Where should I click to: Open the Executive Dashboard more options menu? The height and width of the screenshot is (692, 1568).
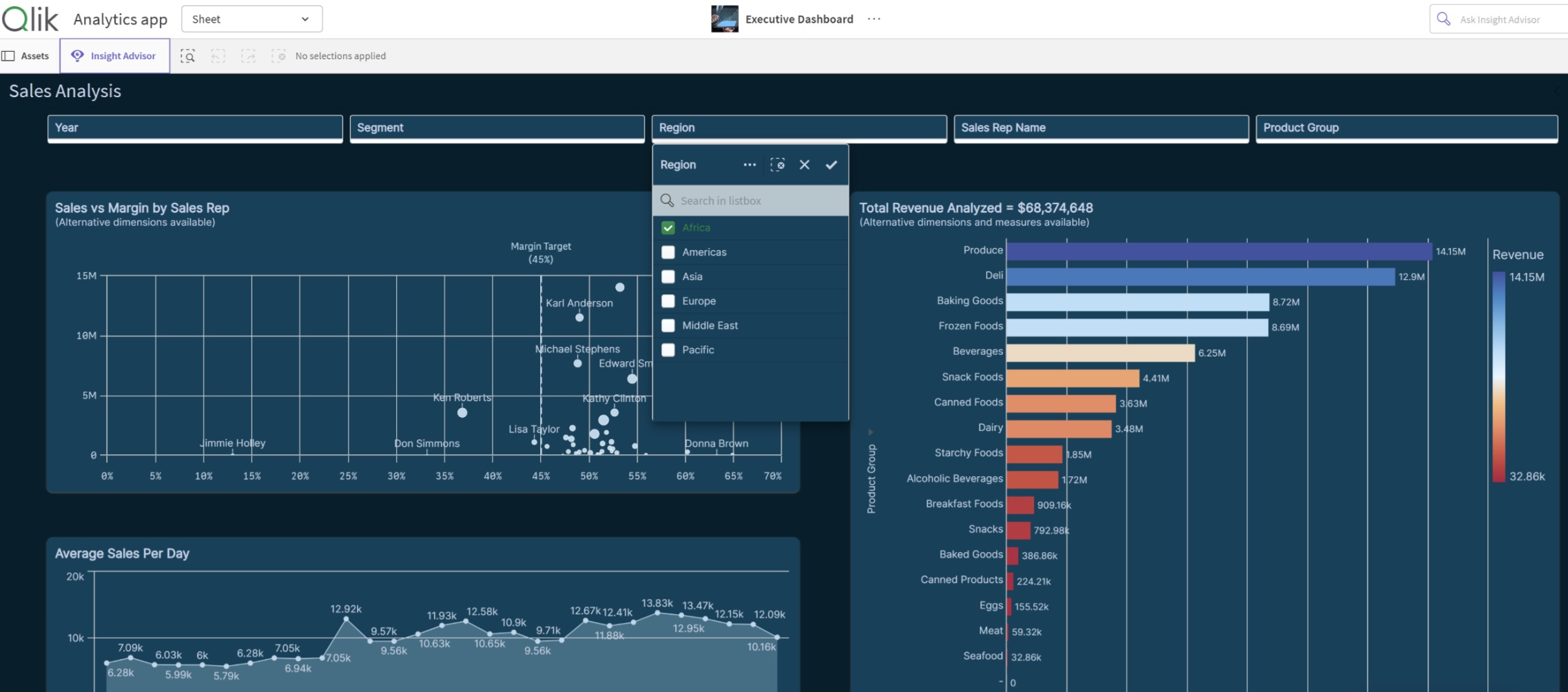click(x=874, y=19)
